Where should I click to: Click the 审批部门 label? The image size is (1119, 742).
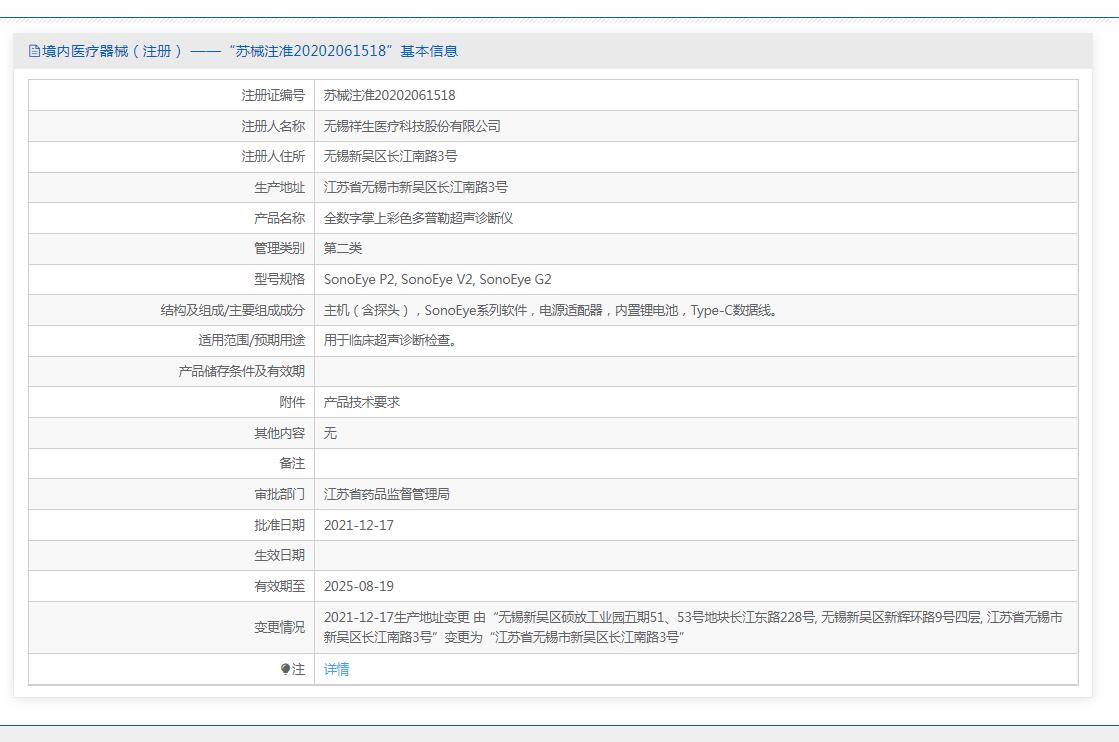279,494
